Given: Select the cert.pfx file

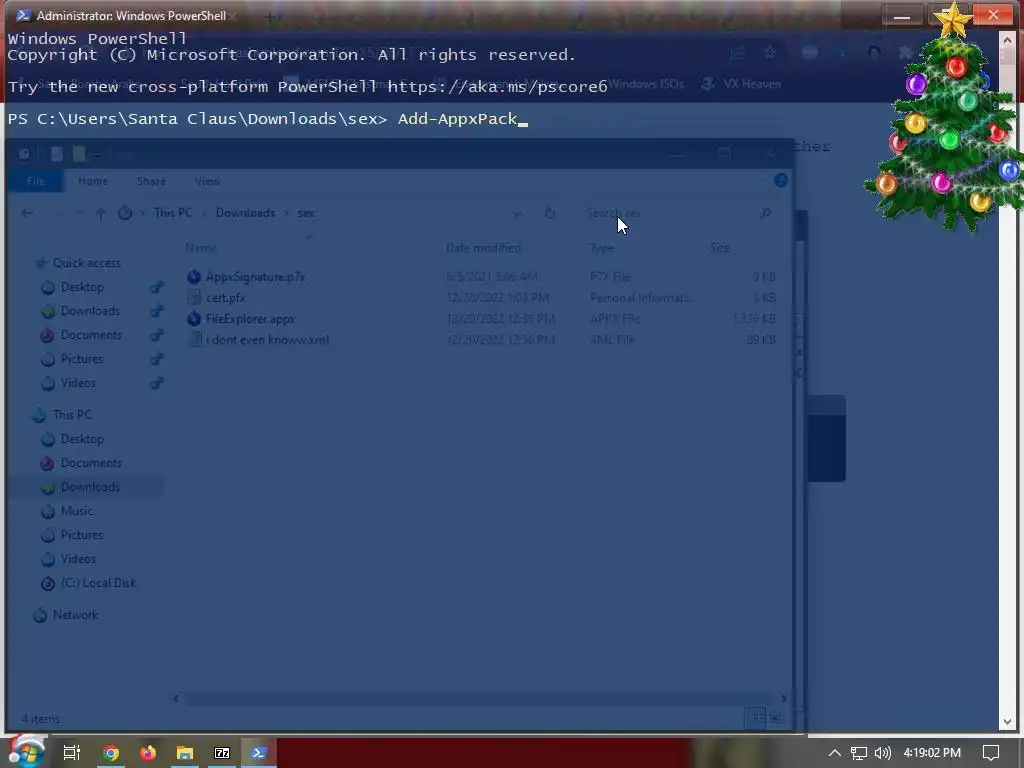Looking at the screenshot, I should pos(226,298).
